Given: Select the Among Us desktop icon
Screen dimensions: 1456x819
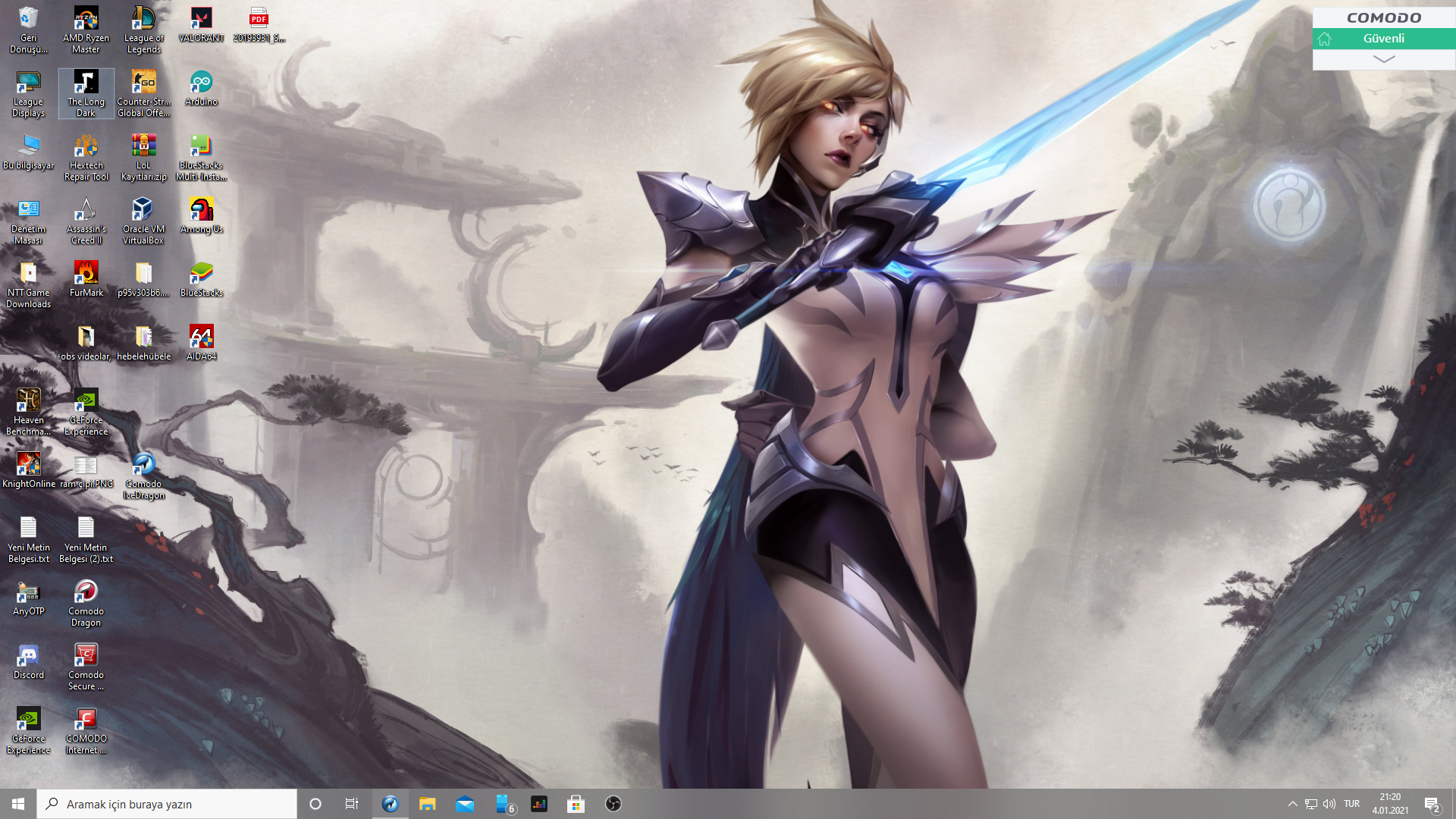Looking at the screenshot, I should pos(201,215).
